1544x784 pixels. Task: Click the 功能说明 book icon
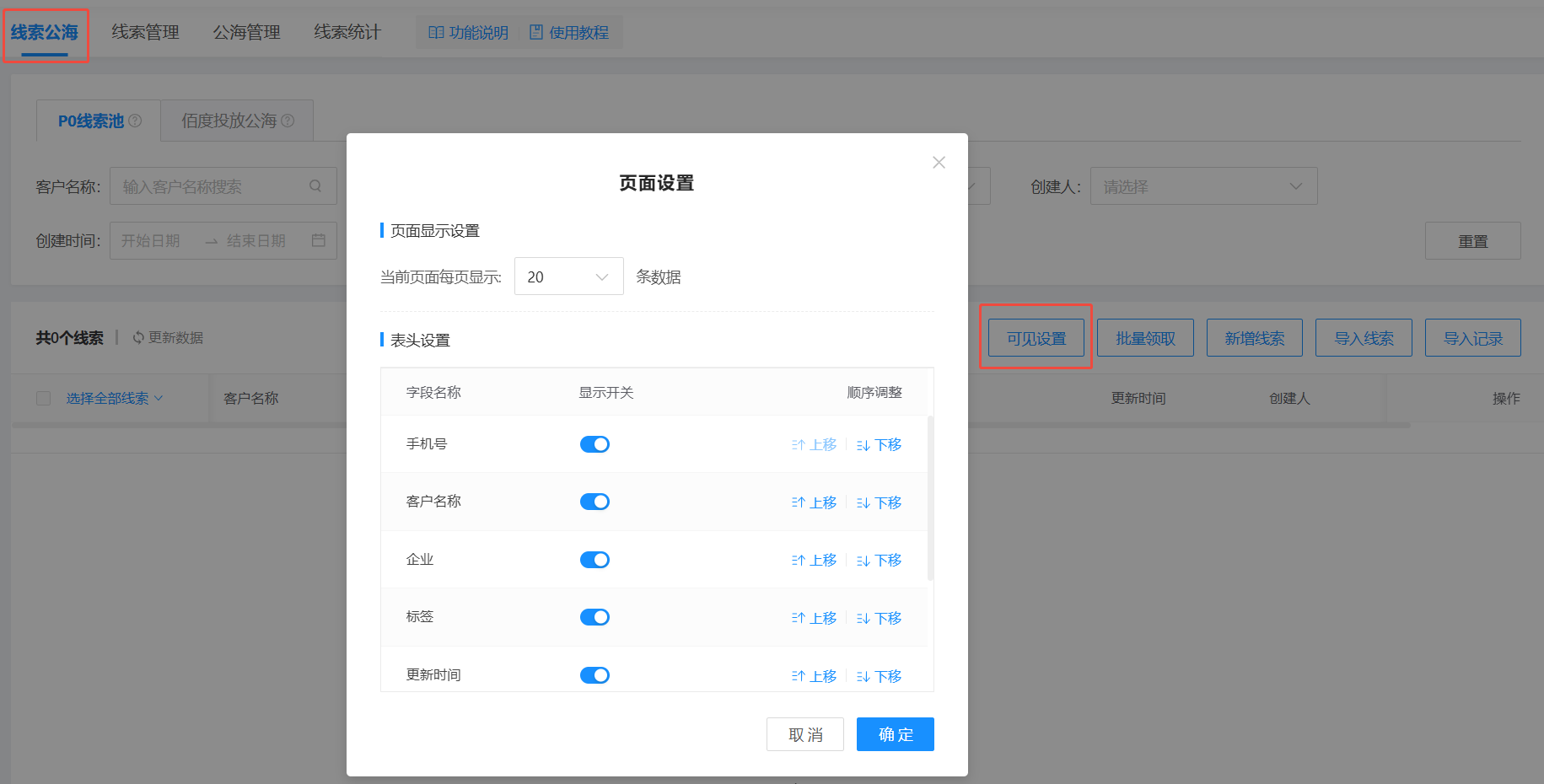[x=436, y=33]
